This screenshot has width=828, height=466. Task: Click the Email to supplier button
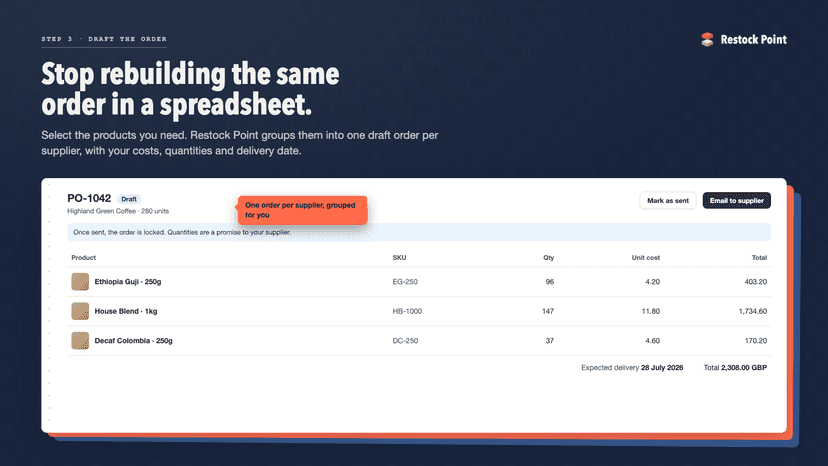click(x=737, y=201)
